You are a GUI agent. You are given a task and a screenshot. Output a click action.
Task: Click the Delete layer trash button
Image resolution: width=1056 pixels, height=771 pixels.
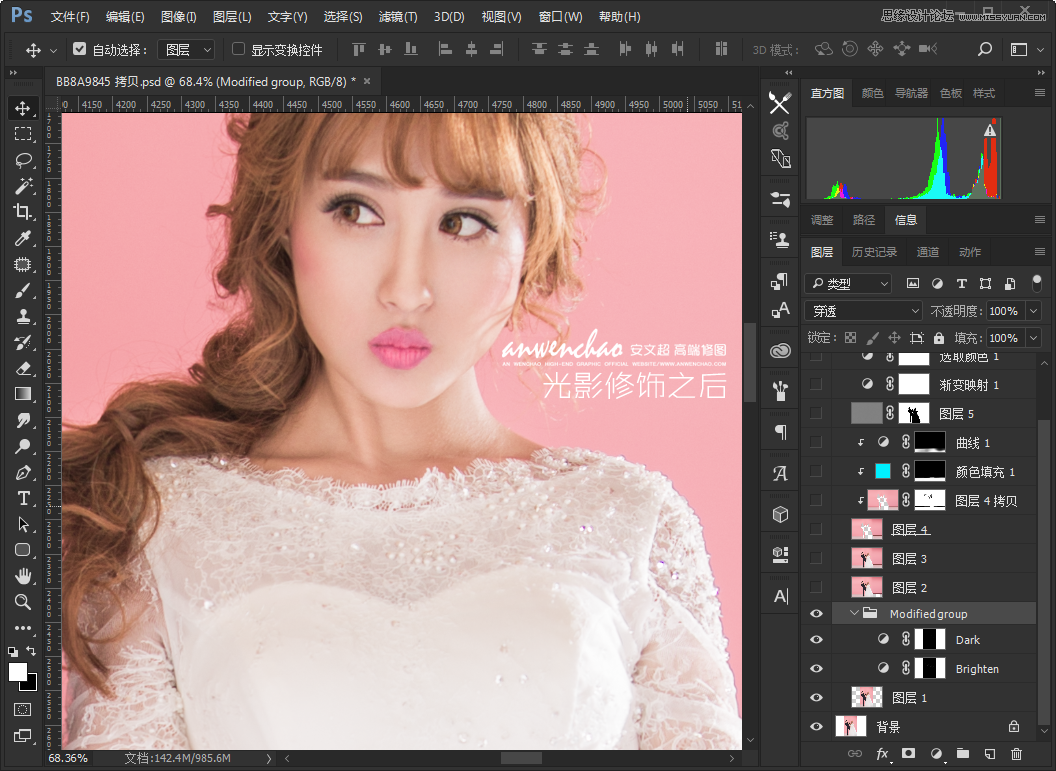1016,753
